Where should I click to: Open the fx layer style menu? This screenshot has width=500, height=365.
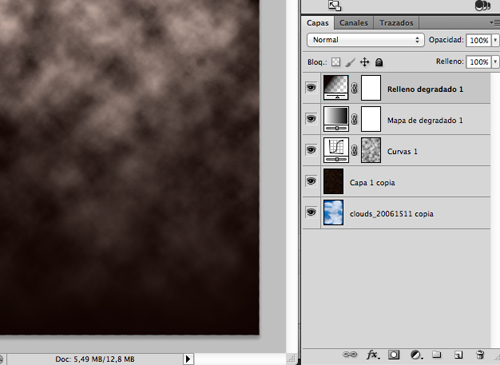tap(373, 355)
